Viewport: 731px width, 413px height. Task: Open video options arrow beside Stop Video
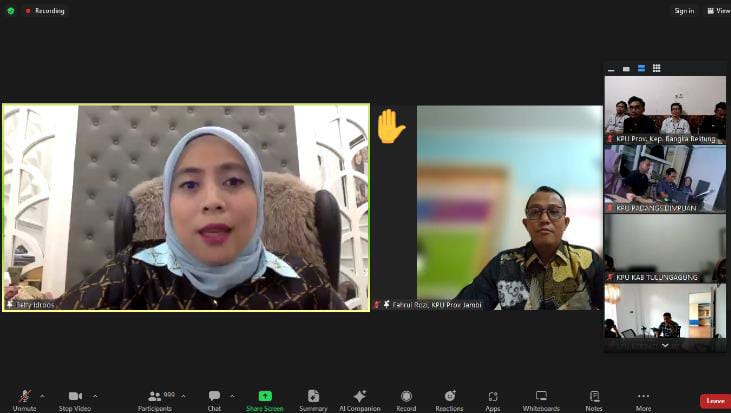[x=95, y=395]
